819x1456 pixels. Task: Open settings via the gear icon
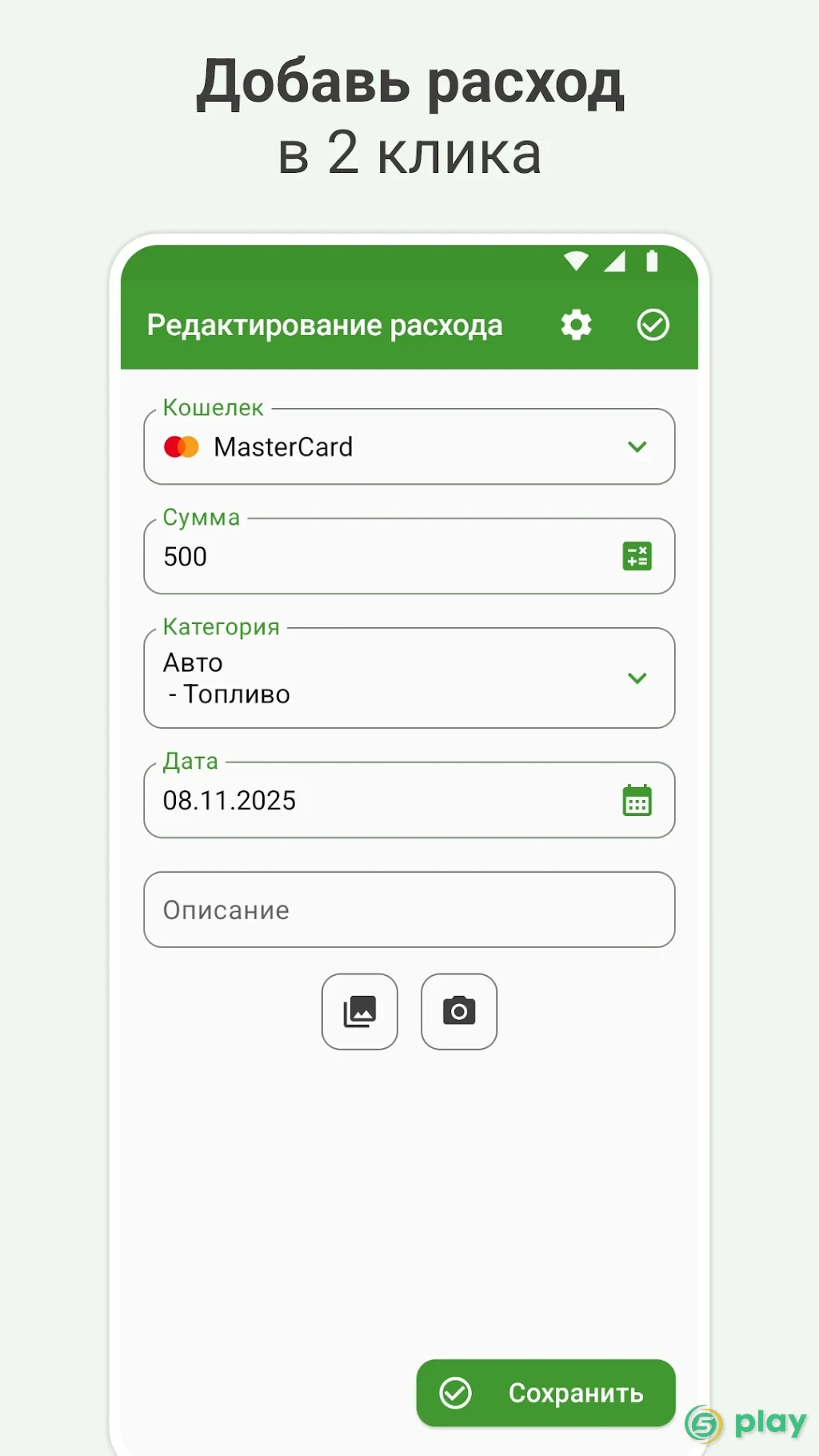(576, 325)
